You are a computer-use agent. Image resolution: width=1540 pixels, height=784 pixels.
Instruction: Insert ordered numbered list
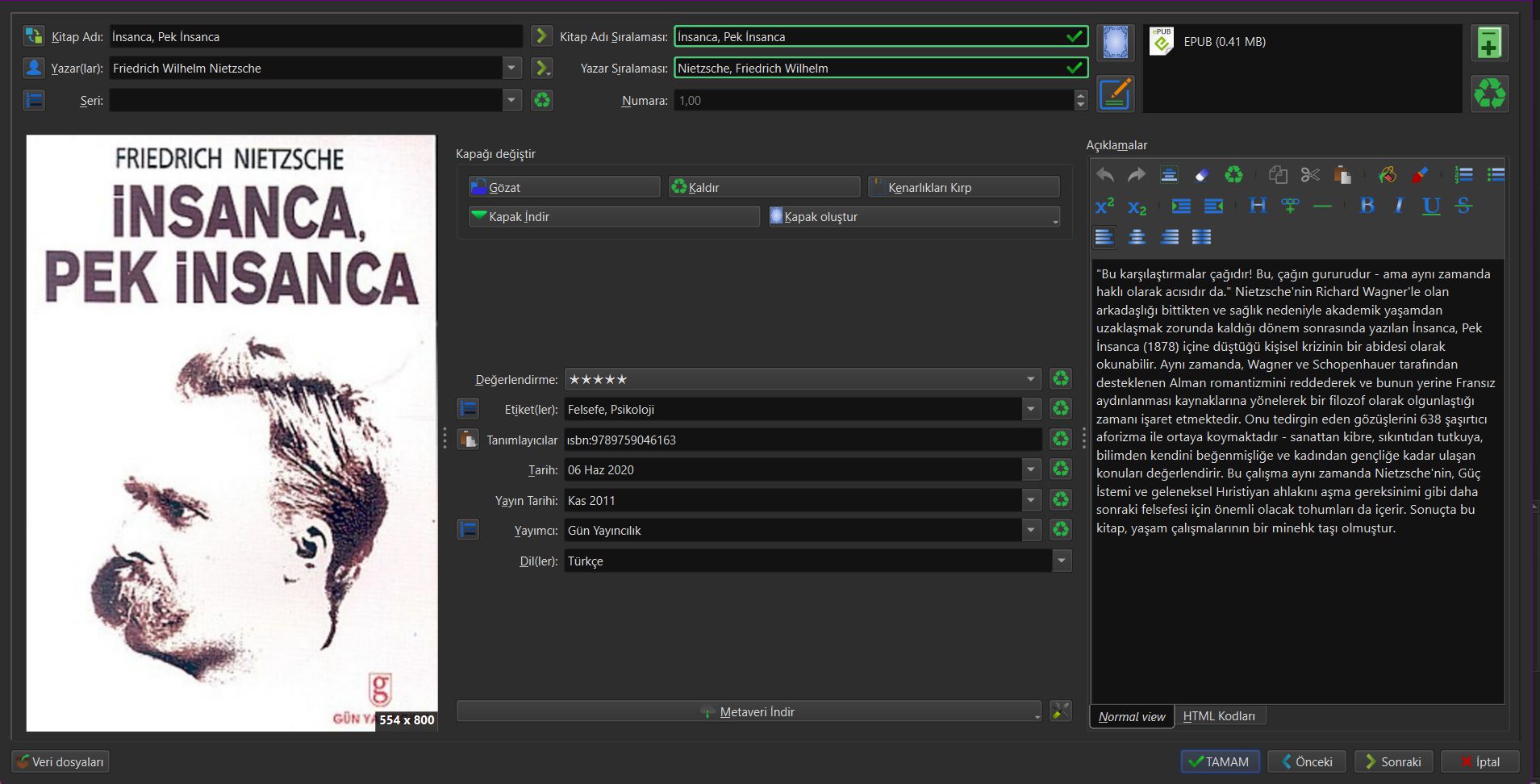pos(1463,174)
